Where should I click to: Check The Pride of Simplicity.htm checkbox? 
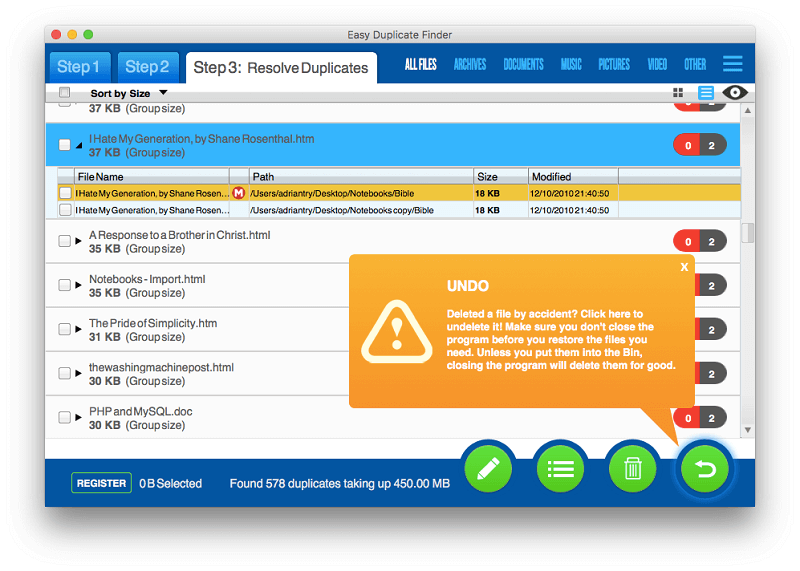64,329
